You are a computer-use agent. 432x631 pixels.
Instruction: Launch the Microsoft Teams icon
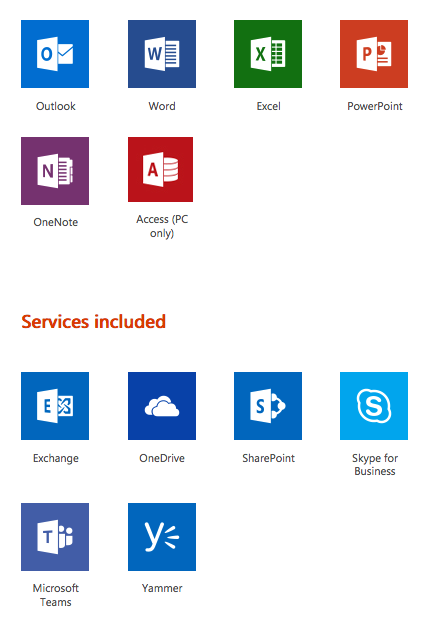coord(55,537)
